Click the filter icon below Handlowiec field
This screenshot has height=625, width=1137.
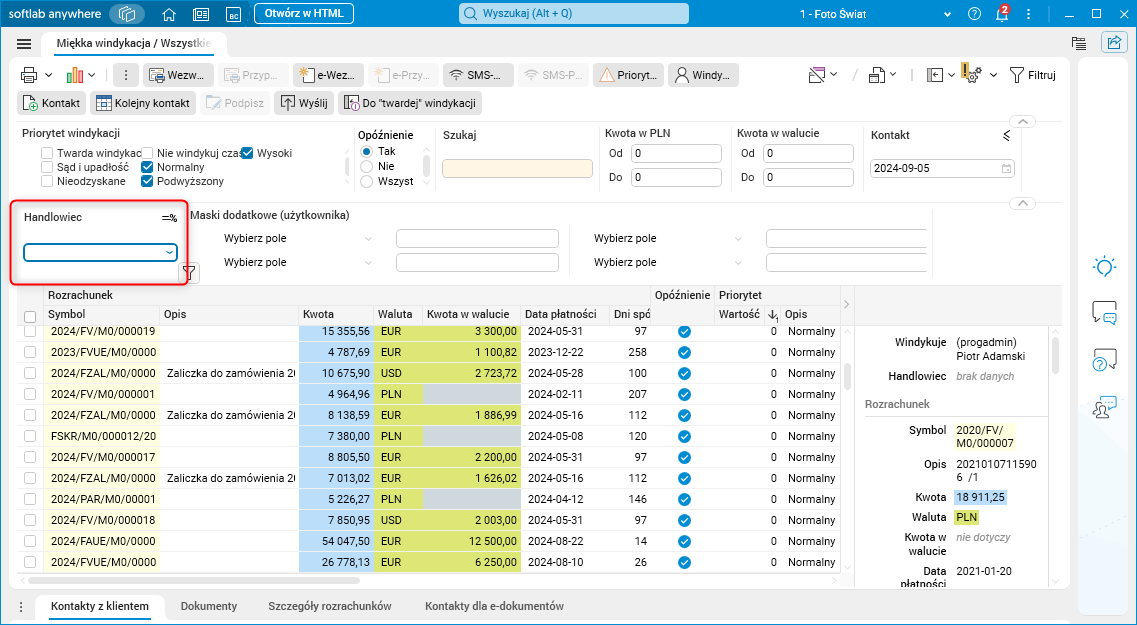(189, 272)
